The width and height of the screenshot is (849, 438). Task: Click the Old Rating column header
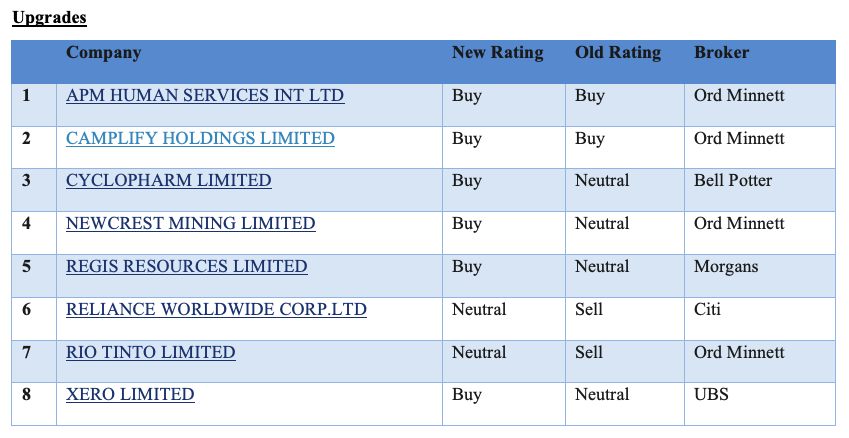tap(618, 53)
